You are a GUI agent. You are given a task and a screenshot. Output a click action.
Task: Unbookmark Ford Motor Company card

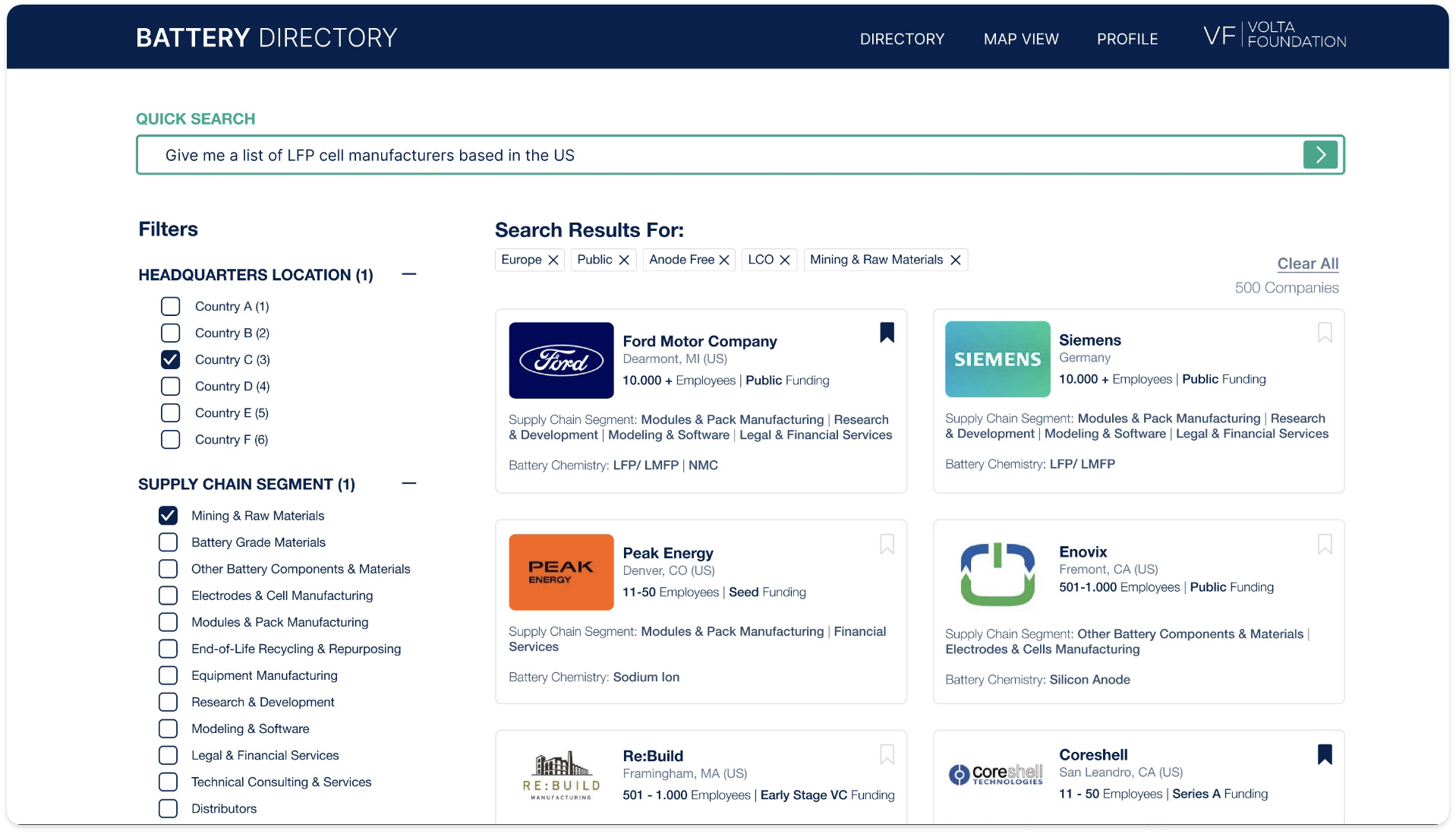click(x=887, y=333)
